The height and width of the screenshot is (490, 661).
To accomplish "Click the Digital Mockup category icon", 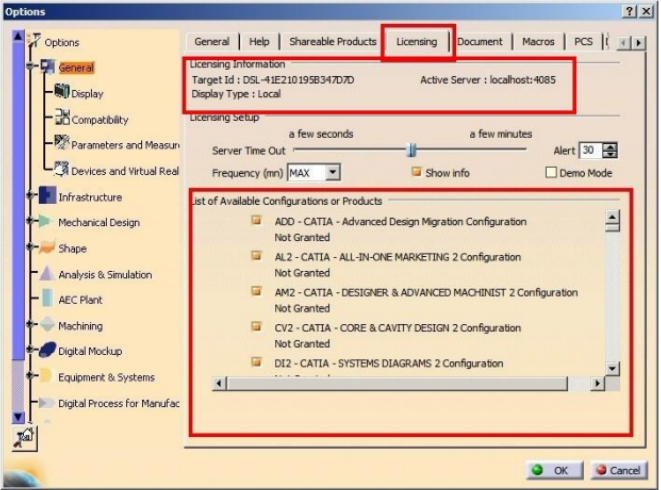I will (47, 351).
